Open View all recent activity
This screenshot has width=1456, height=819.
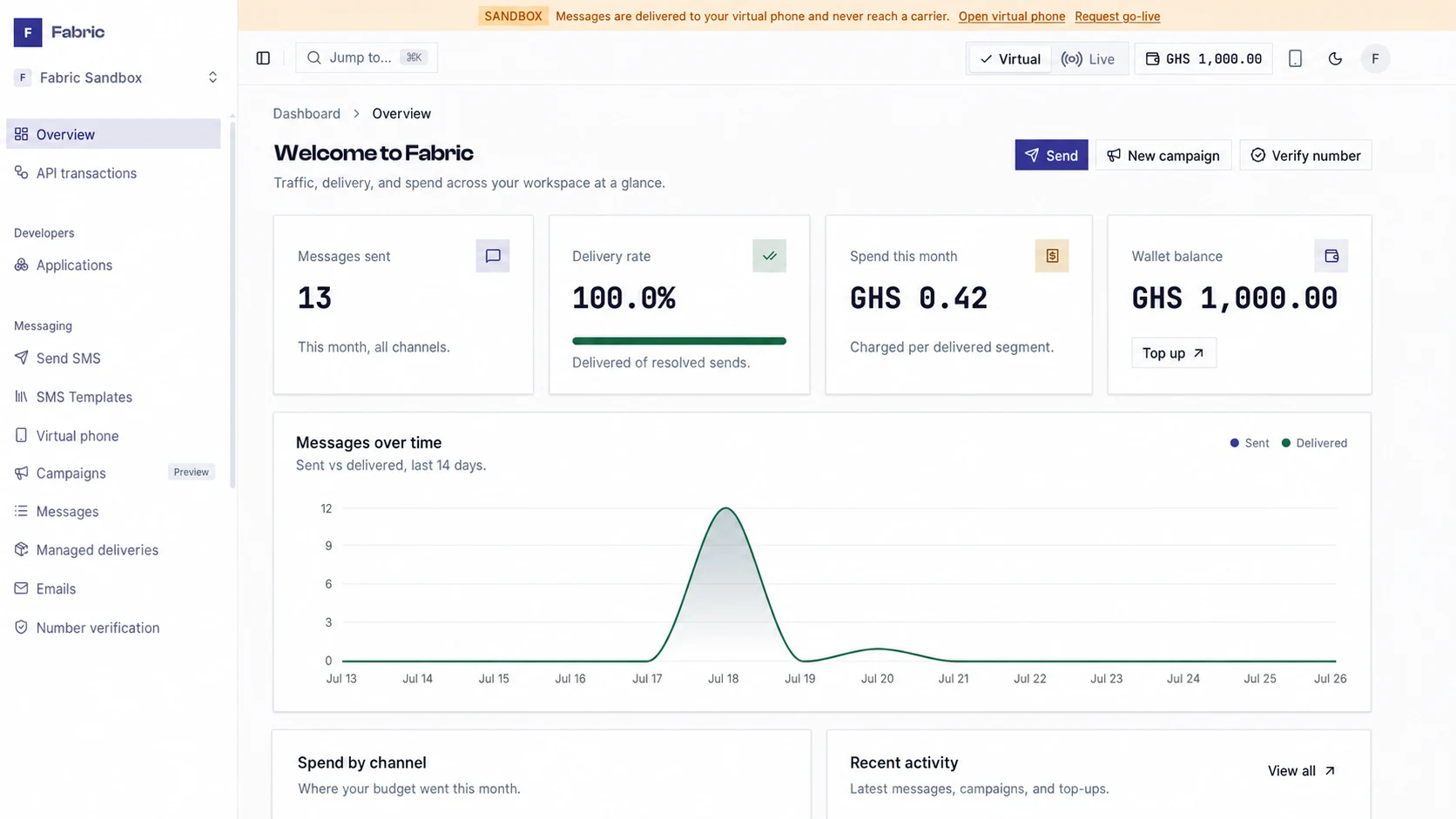point(1301,771)
